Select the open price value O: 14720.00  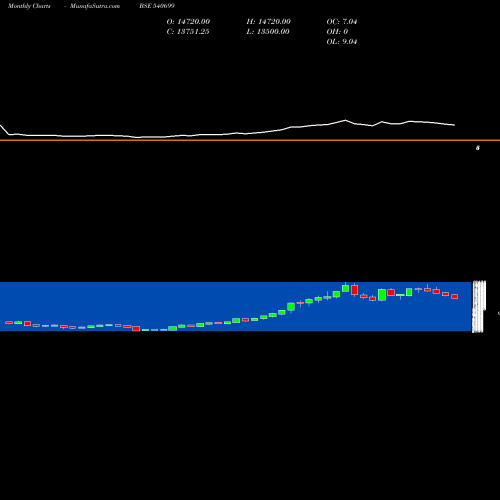pyautogui.click(x=188, y=22)
